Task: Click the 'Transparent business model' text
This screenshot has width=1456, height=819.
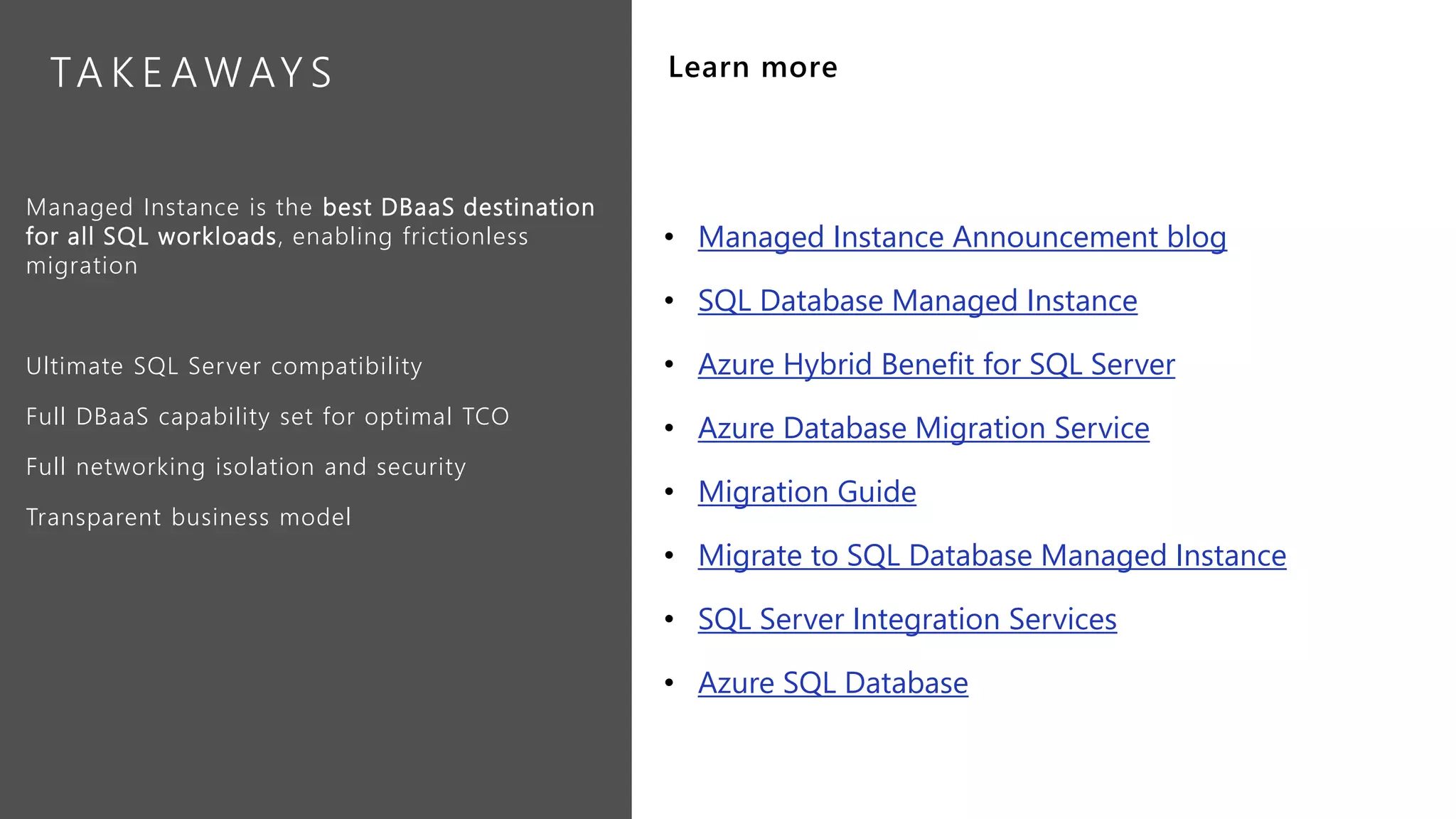Action: [188, 518]
